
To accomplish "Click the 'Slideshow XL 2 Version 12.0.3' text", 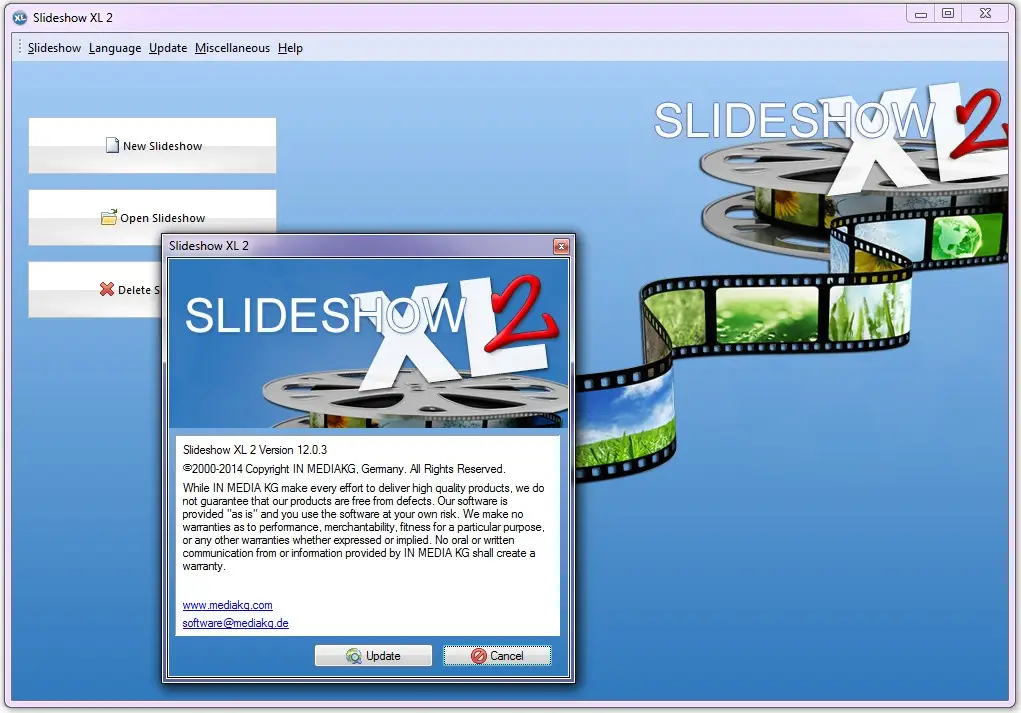I will point(255,450).
